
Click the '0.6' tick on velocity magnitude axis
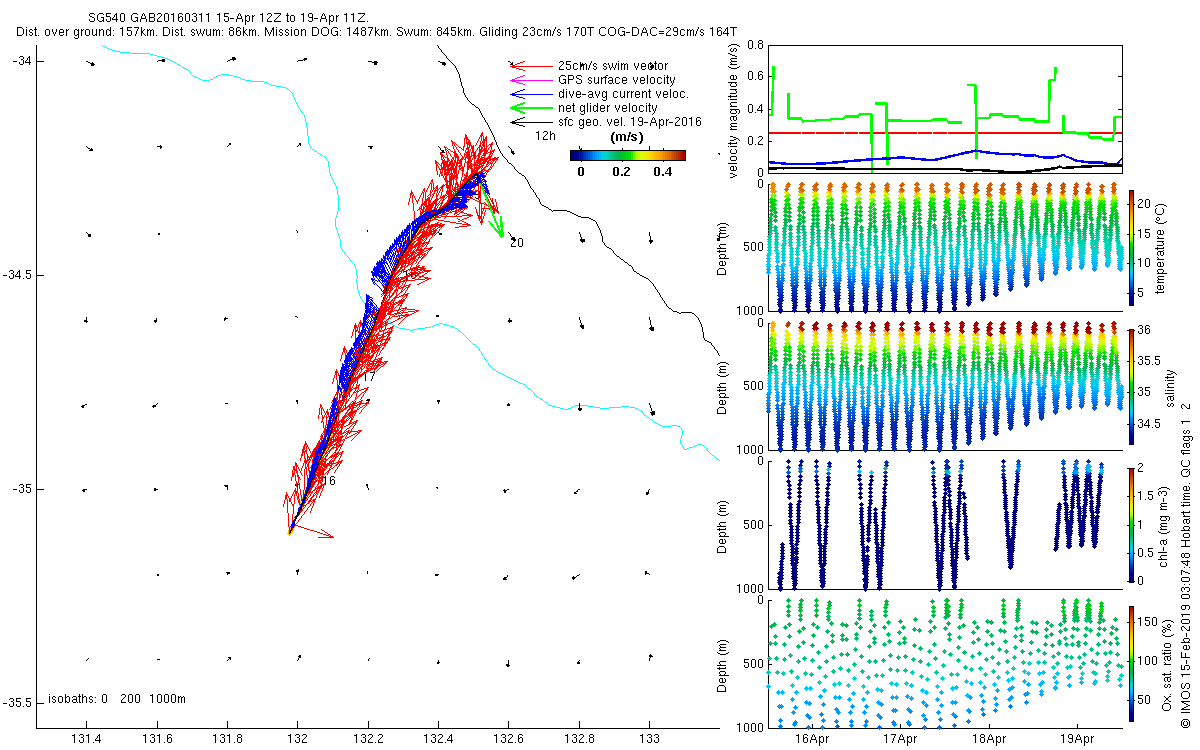pyautogui.click(x=755, y=78)
